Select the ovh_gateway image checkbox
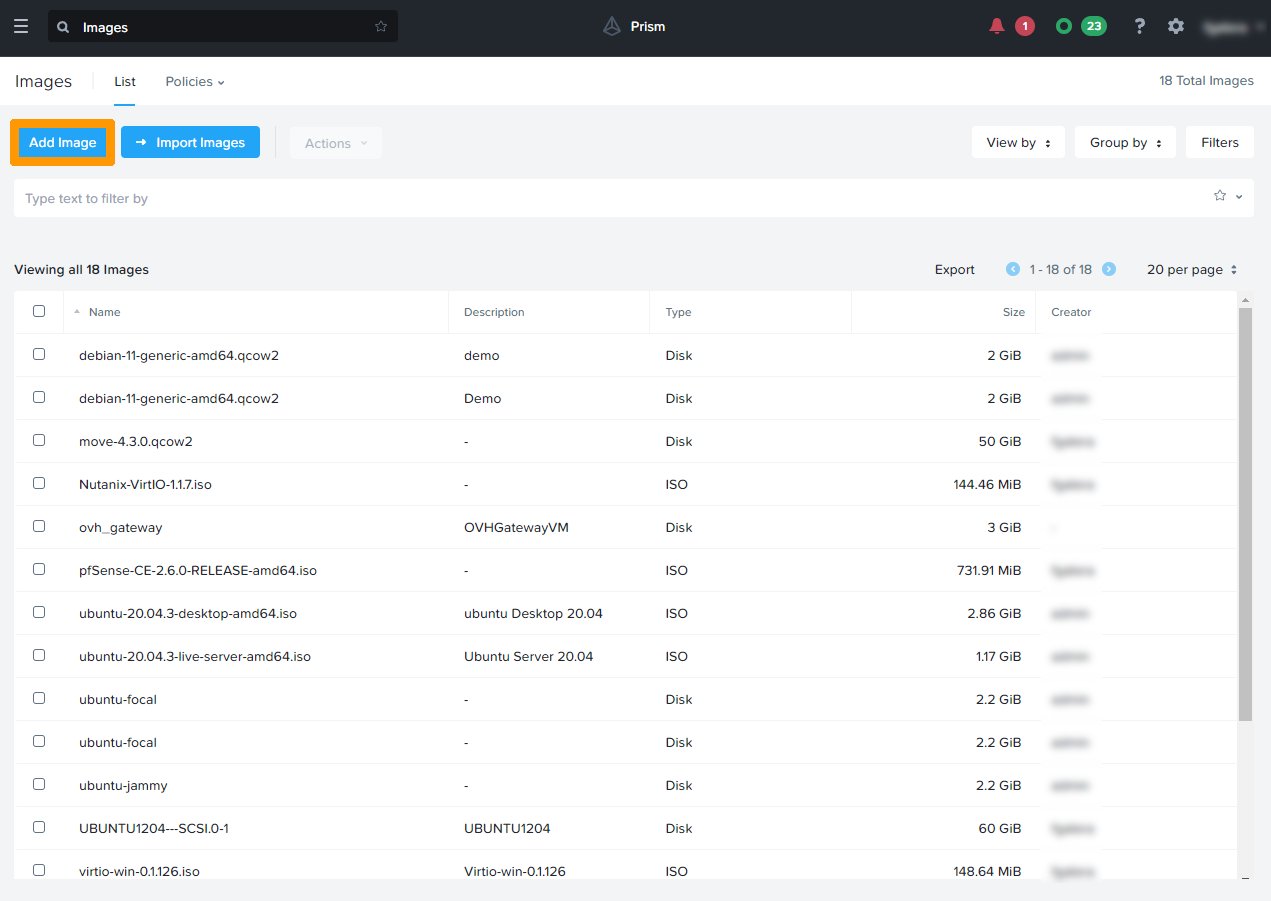The width and height of the screenshot is (1271, 901). (x=39, y=526)
